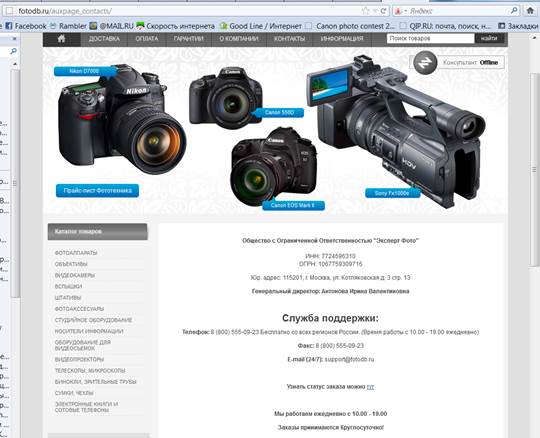The width and height of the screenshot is (540, 438).
Task: Open the СТУДИЙНОЕ ОБОРУДОВАНИЕ category
Action: 93,320
